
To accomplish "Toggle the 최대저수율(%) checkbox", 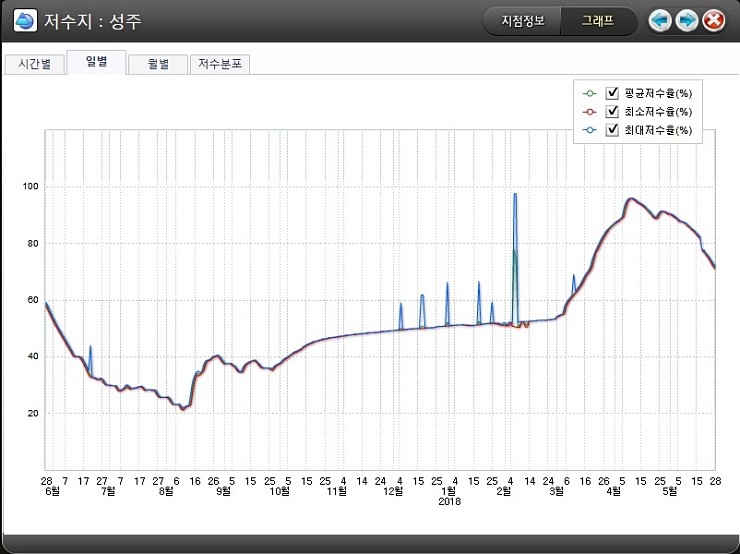I will pyautogui.click(x=612, y=129).
